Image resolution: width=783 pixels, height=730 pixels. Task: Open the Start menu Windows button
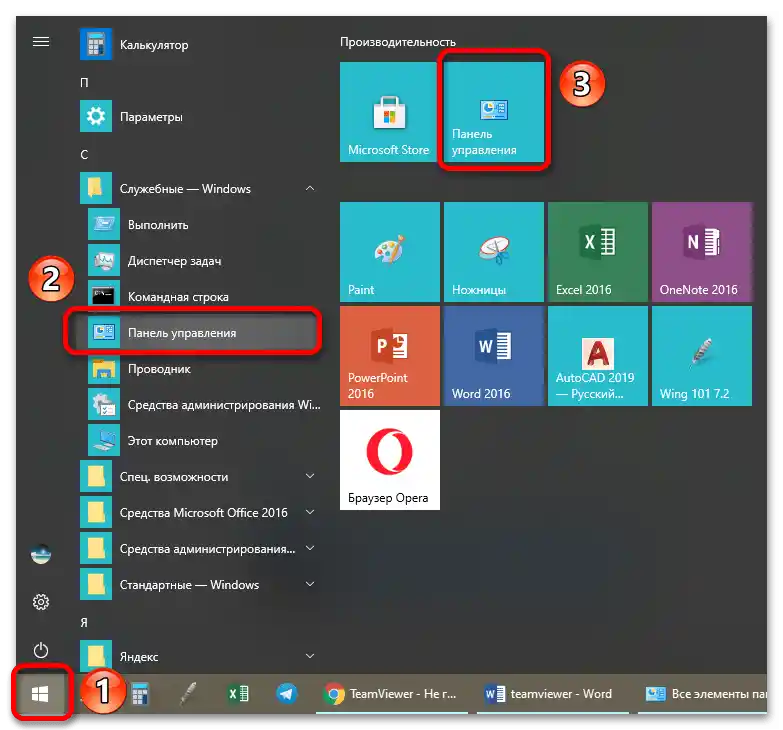click(40, 693)
